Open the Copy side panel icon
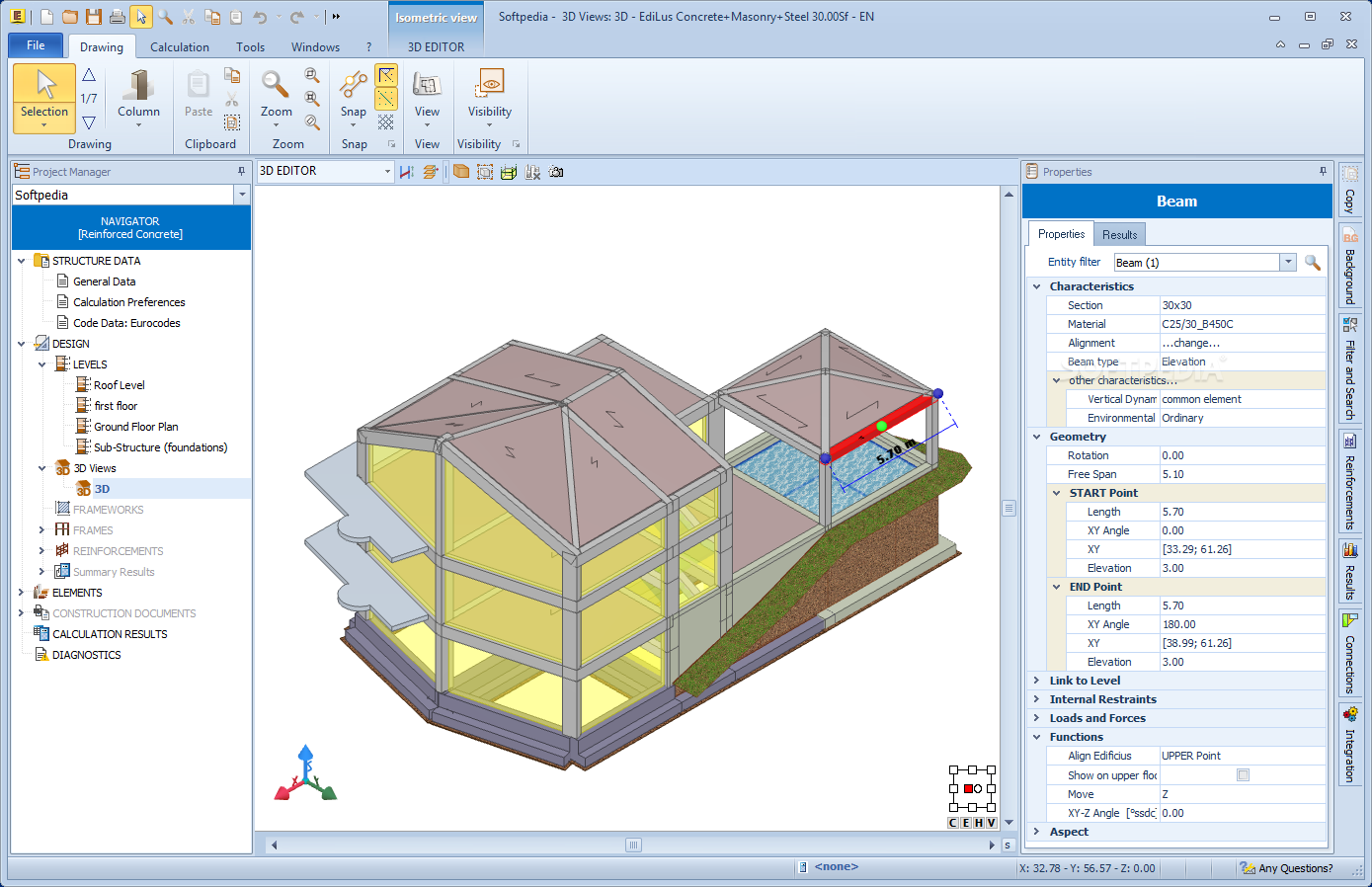The image size is (1372, 887). [x=1349, y=189]
